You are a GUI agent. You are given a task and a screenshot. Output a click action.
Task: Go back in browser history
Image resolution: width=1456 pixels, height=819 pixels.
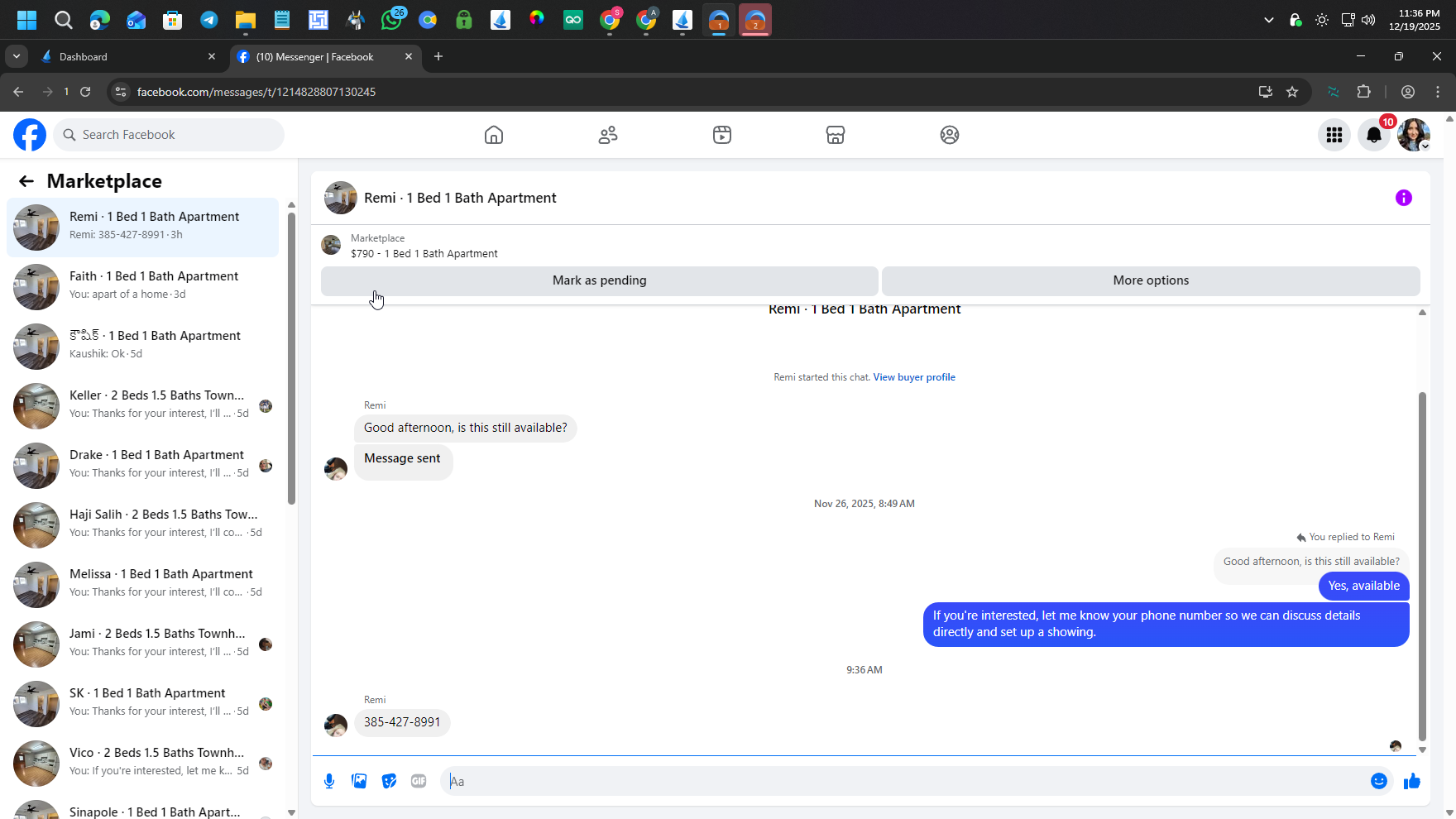point(18,92)
